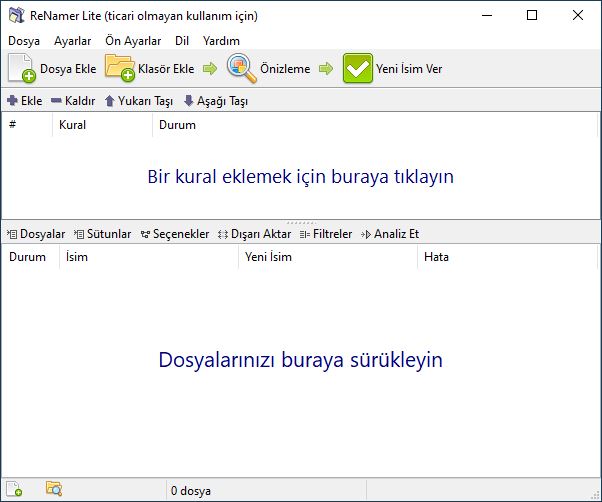The height and width of the screenshot is (502, 602).
Task: Add a rule with the Ekle plus icon
Action: pos(12,101)
